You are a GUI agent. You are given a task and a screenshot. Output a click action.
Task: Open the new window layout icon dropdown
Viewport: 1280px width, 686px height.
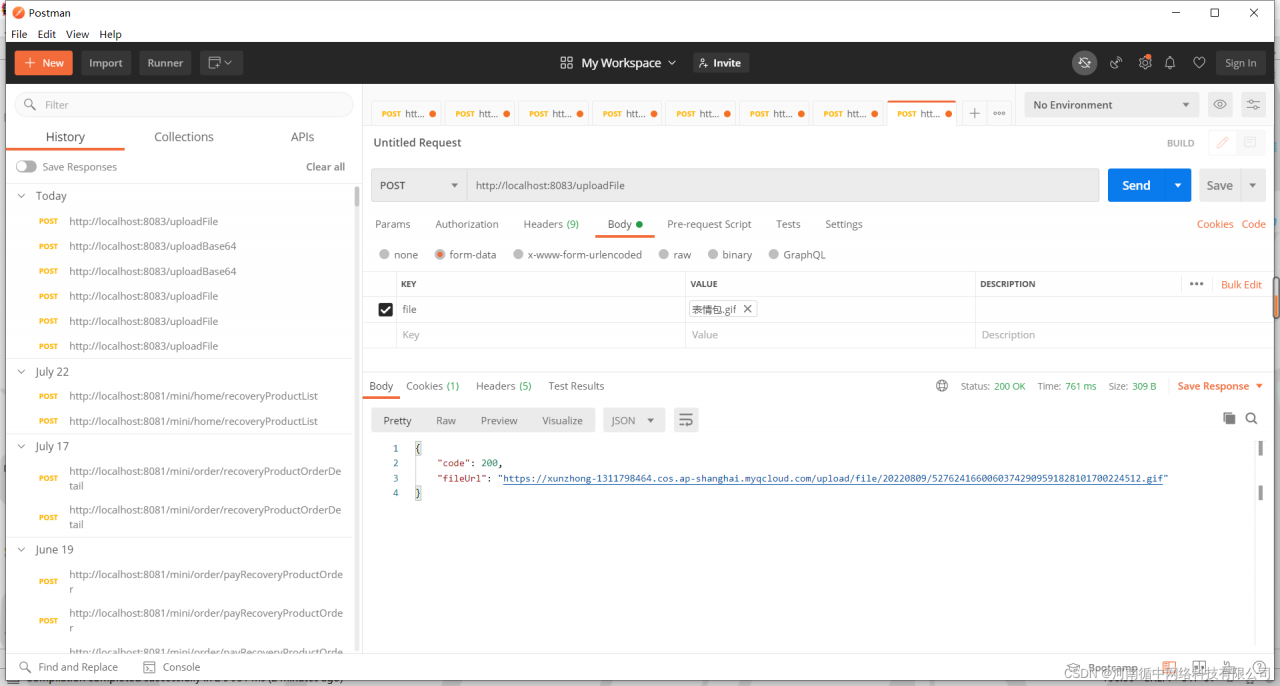221,63
